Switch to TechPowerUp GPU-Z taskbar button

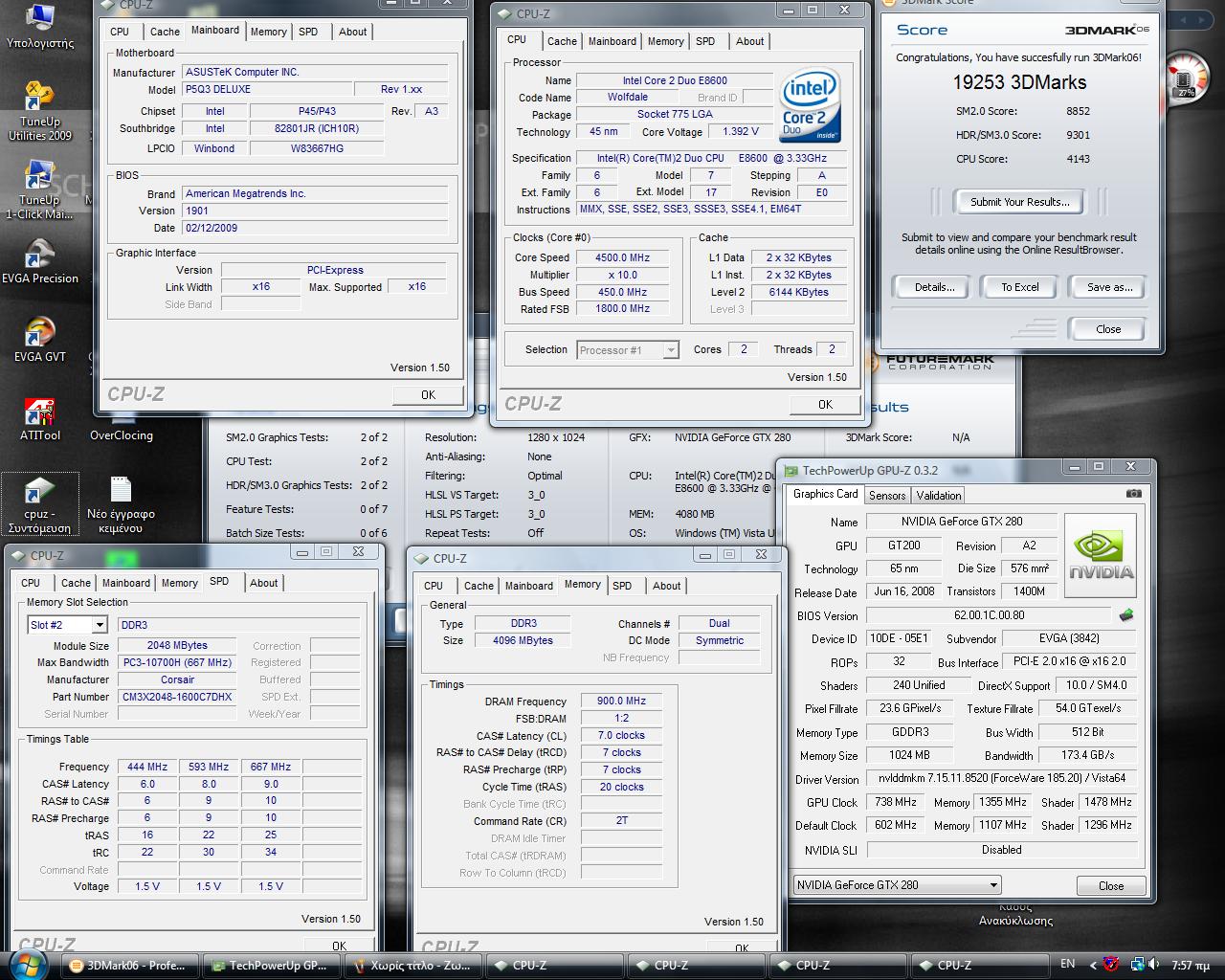[x=272, y=966]
